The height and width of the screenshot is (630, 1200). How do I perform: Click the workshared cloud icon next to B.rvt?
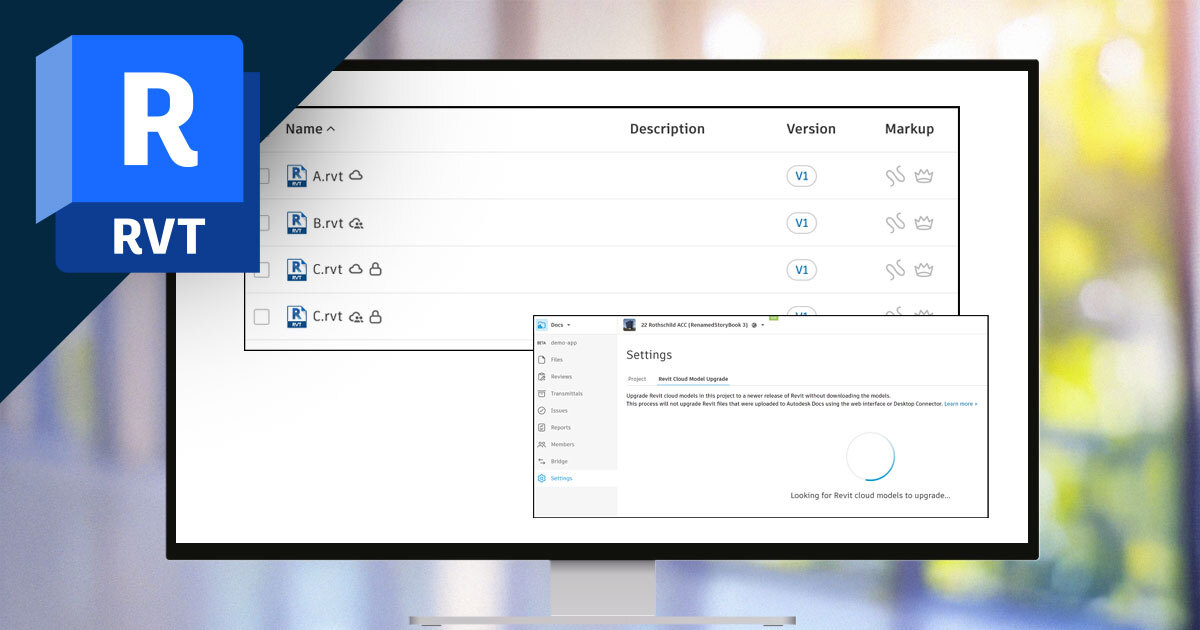point(356,223)
